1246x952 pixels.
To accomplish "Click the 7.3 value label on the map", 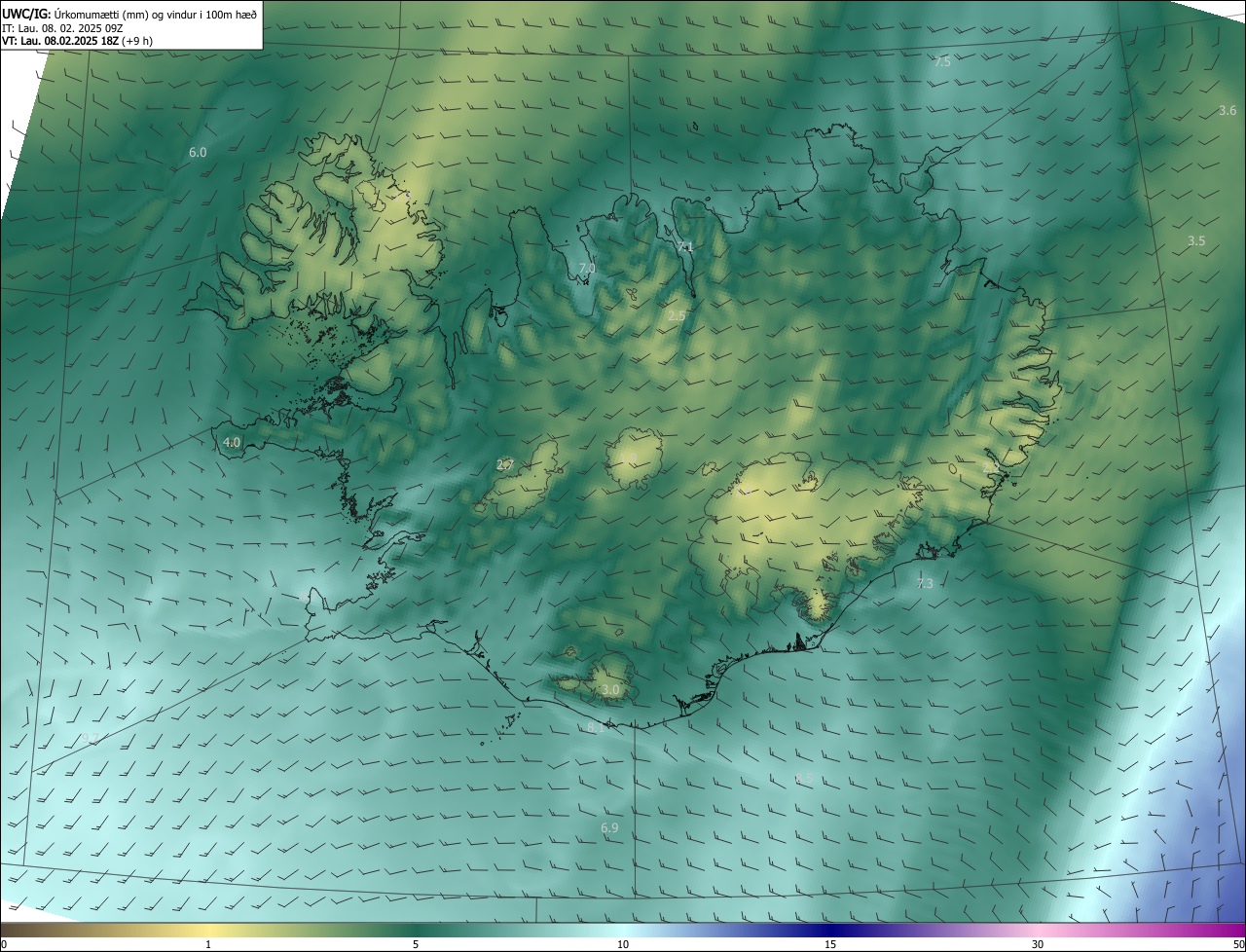I will (x=925, y=584).
